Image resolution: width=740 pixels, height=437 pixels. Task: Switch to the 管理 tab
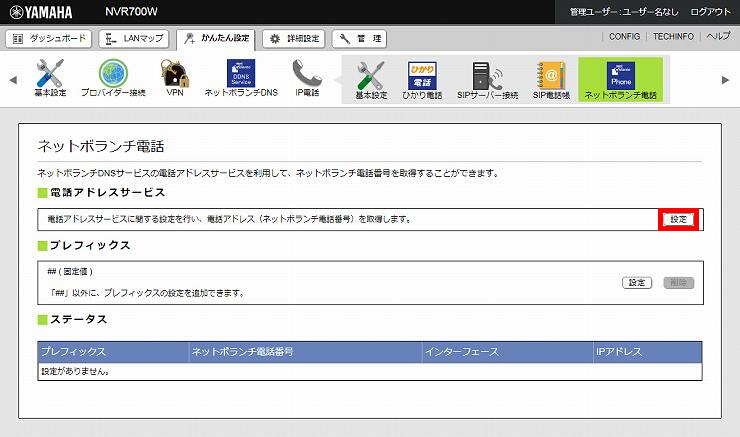click(x=360, y=39)
